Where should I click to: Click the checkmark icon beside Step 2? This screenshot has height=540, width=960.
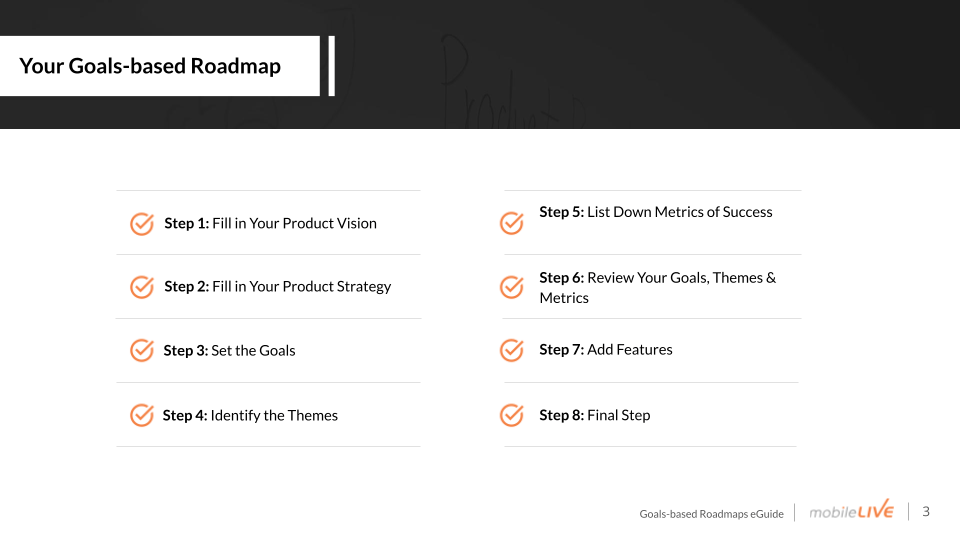pos(142,287)
